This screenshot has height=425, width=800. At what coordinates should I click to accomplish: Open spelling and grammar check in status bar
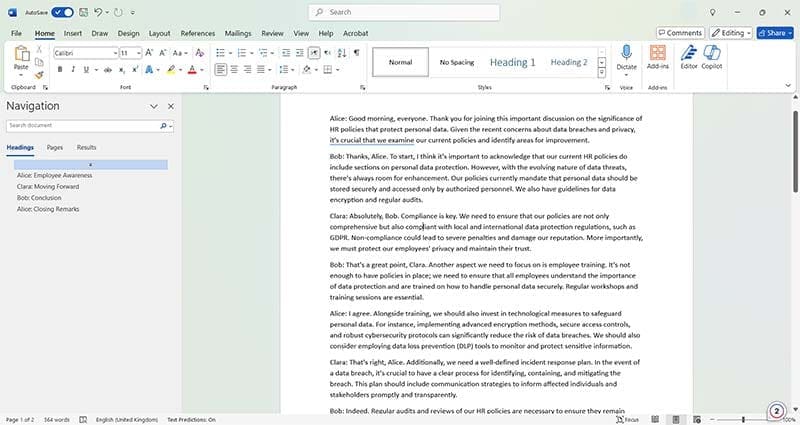(x=83, y=419)
